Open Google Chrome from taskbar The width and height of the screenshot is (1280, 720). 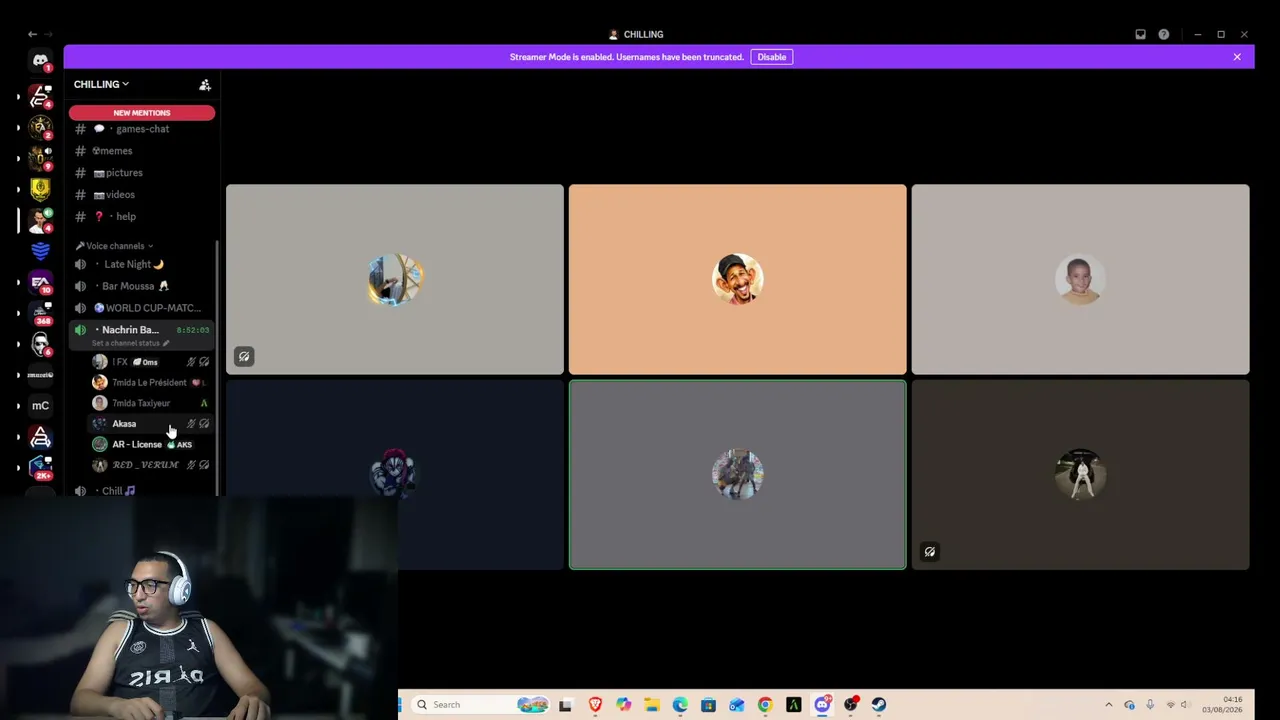coord(765,705)
